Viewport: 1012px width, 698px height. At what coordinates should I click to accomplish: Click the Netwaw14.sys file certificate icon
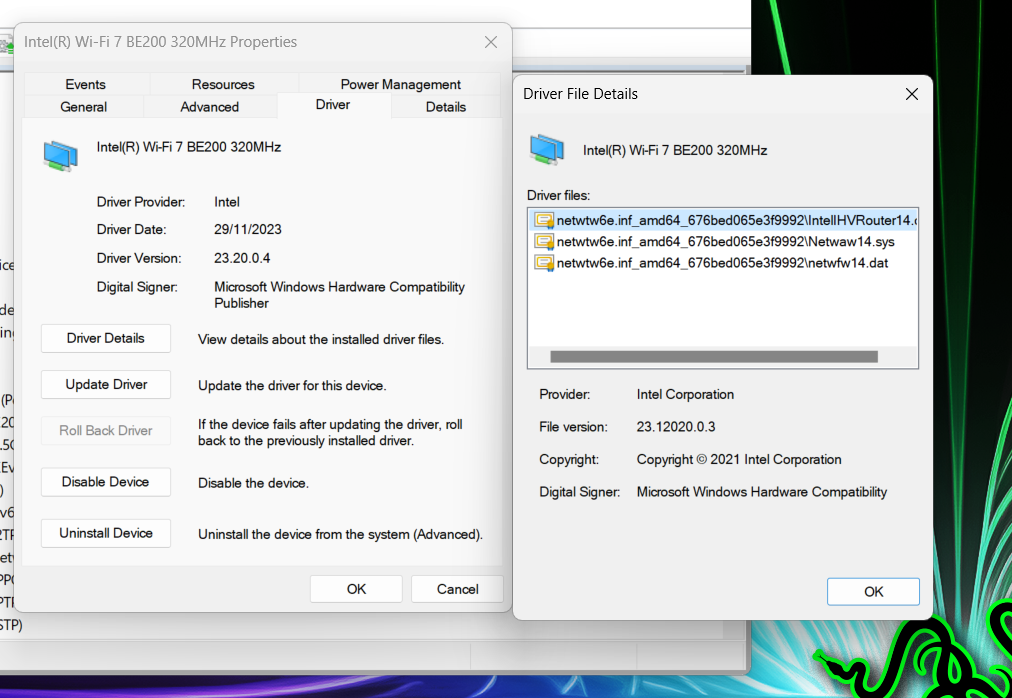544,242
